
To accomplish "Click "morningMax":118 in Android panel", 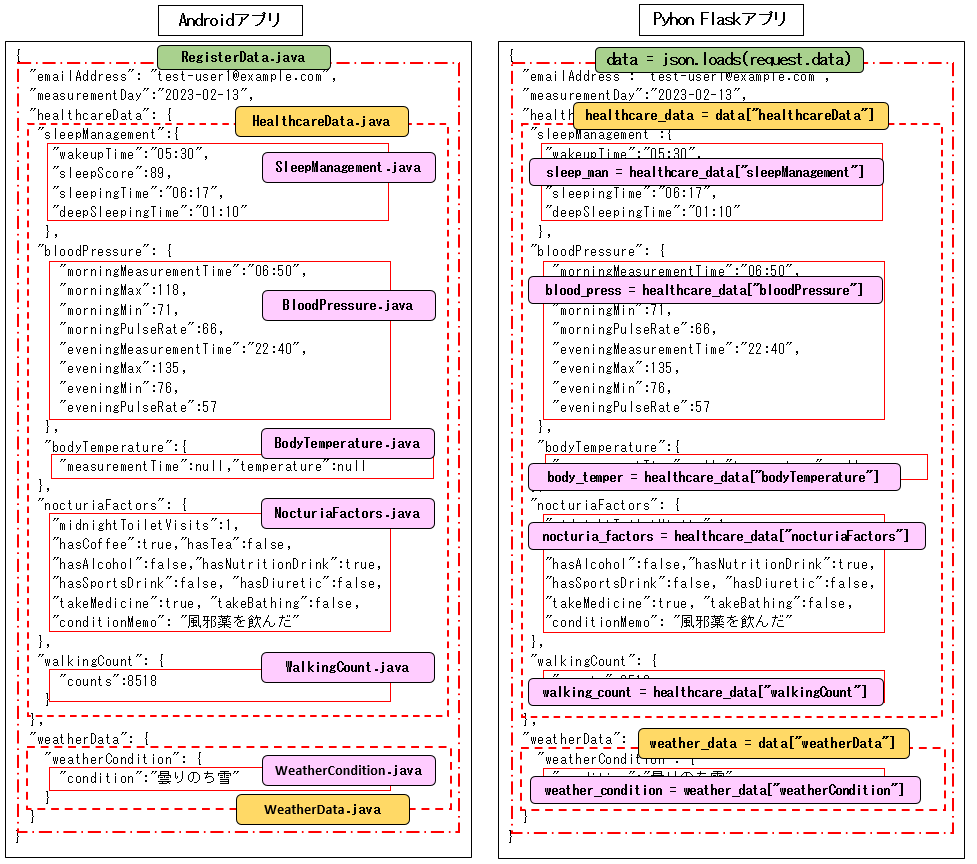I will (x=123, y=290).
